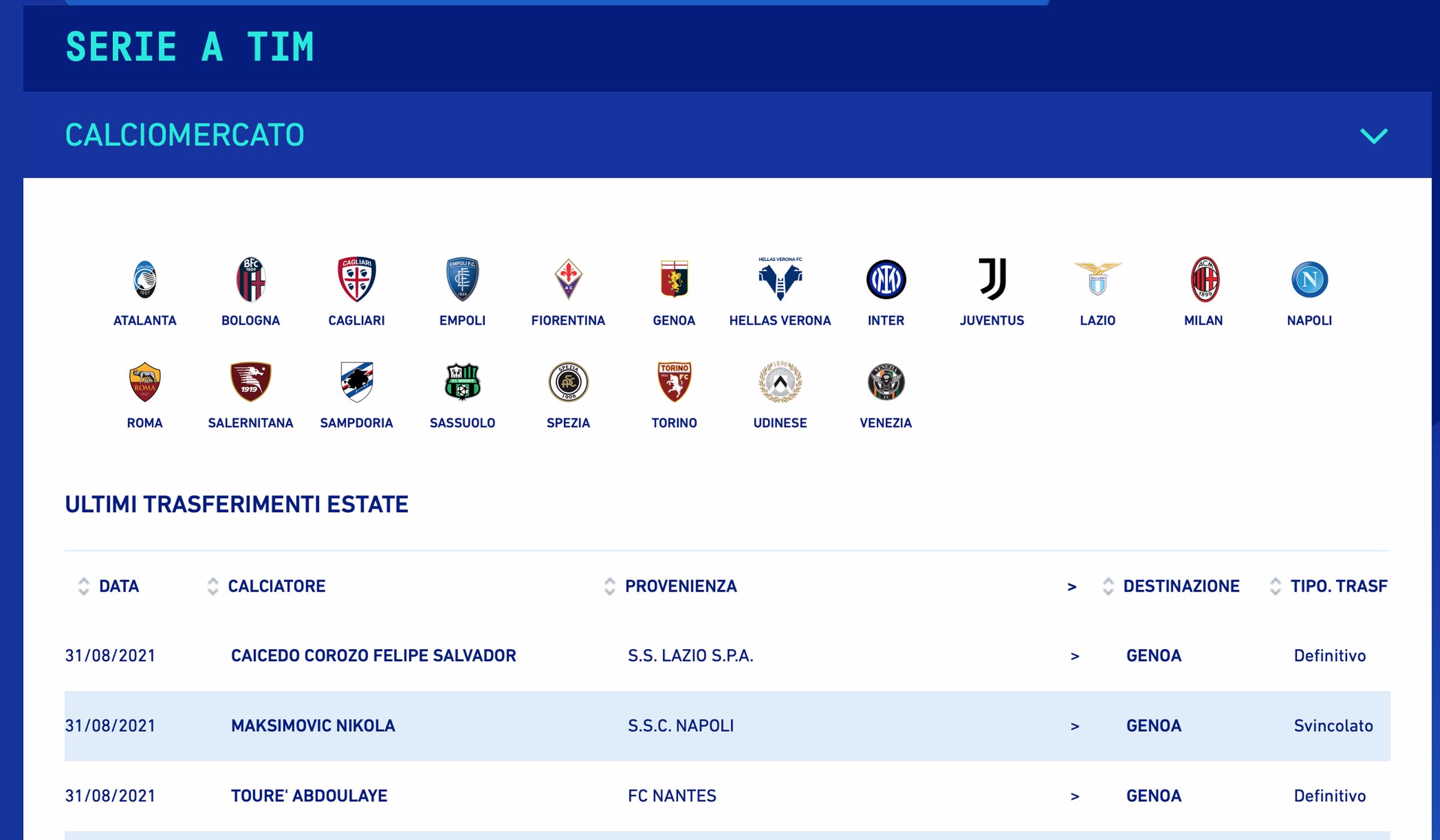Collapse the Calciomercato section chevron
1440x840 pixels.
(1373, 136)
